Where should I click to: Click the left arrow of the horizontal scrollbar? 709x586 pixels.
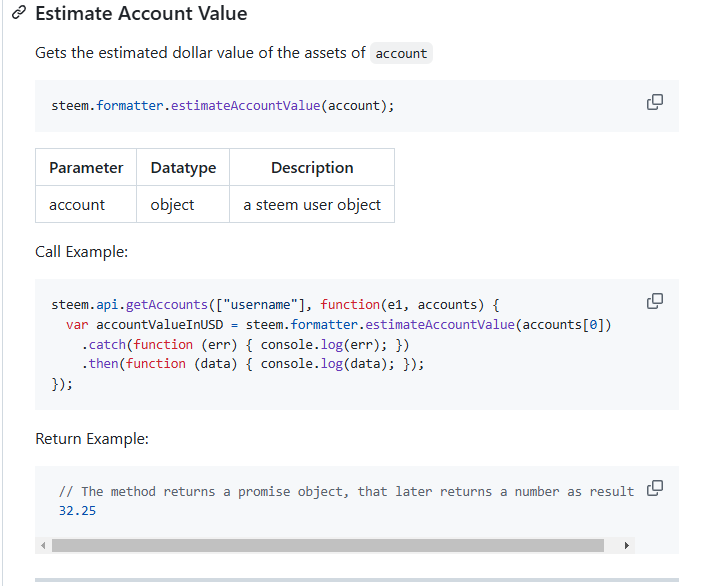coord(43,545)
